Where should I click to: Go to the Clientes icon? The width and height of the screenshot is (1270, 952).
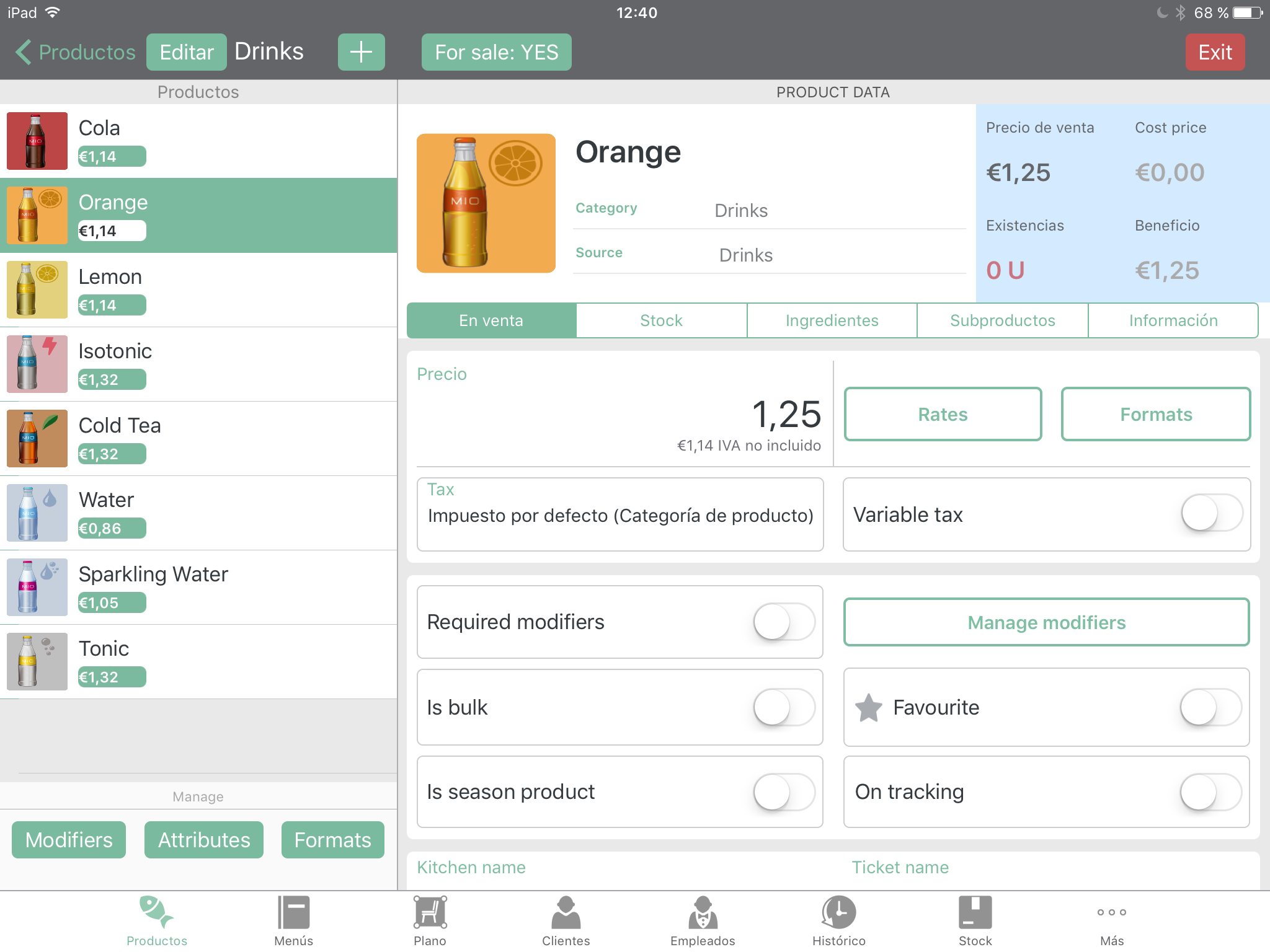[x=566, y=913]
